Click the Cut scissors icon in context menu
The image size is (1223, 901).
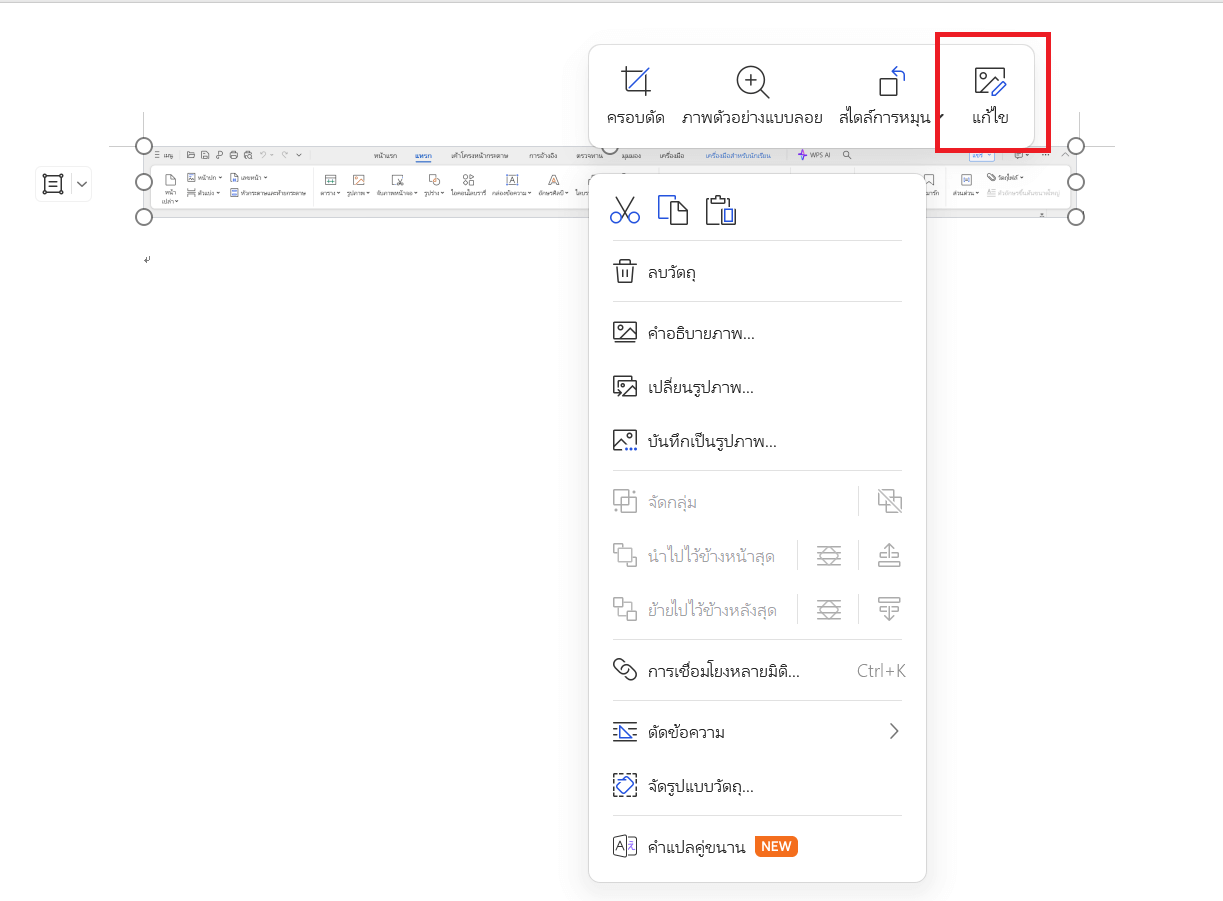pyautogui.click(x=625, y=209)
